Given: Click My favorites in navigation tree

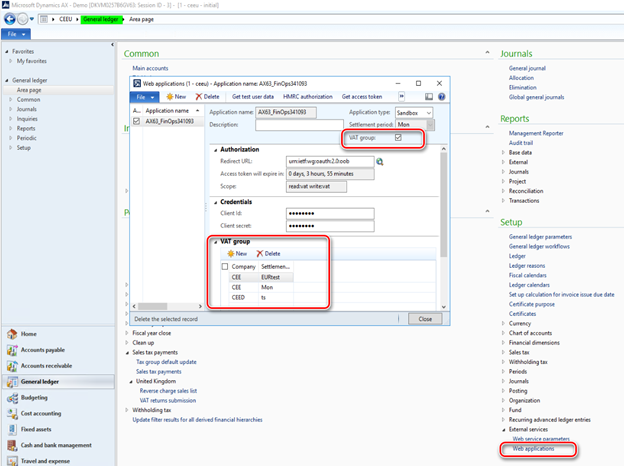Looking at the screenshot, I should point(31,61).
